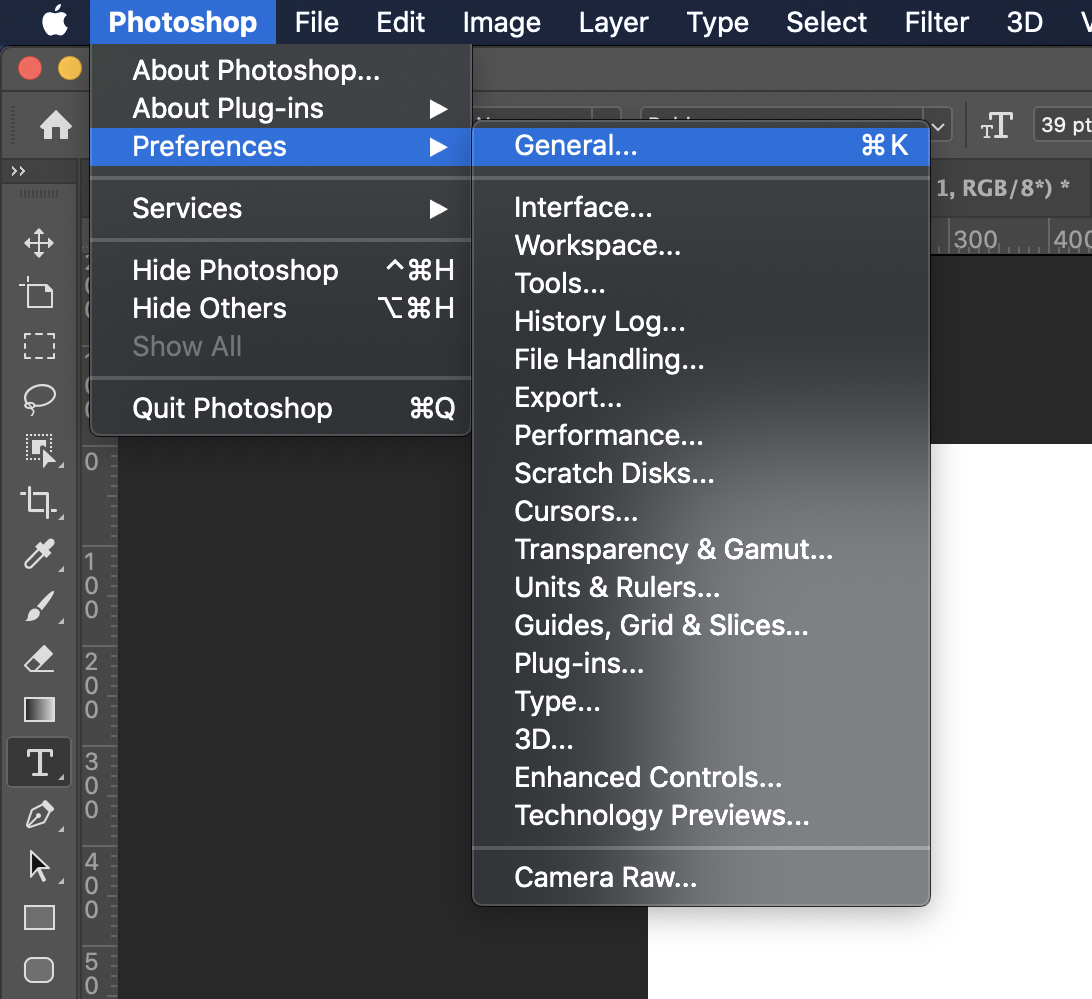Open Cursors... preferences
Image resolution: width=1092 pixels, height=999 pixels.
click(701, 512)
